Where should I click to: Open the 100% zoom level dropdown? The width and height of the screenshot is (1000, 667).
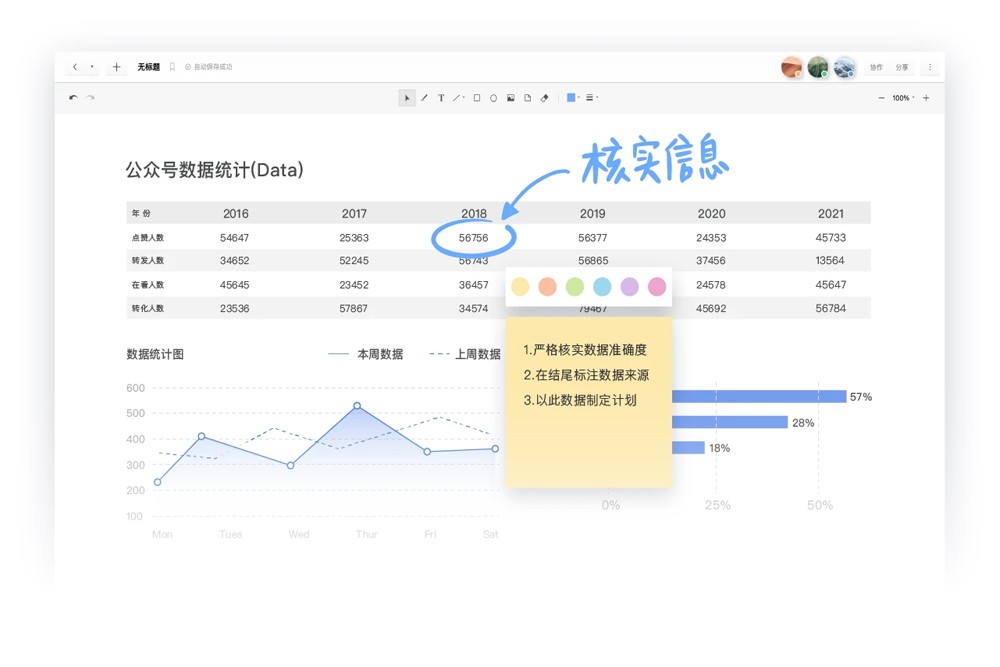[903, 98]
